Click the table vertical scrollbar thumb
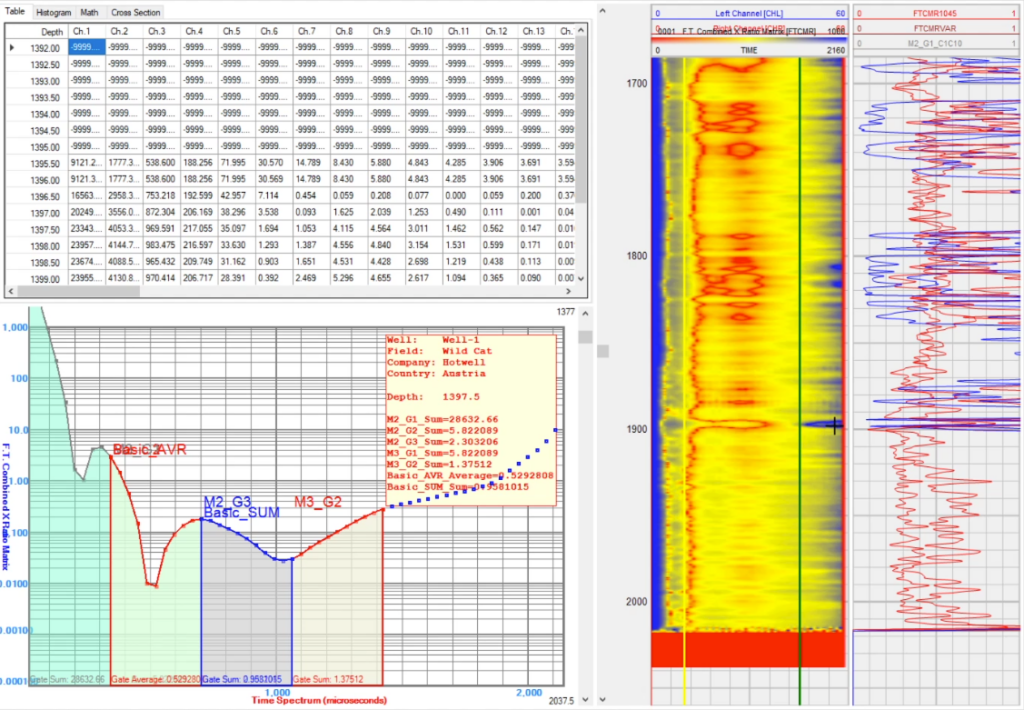Screen dimensions: 1024x710 581,121
